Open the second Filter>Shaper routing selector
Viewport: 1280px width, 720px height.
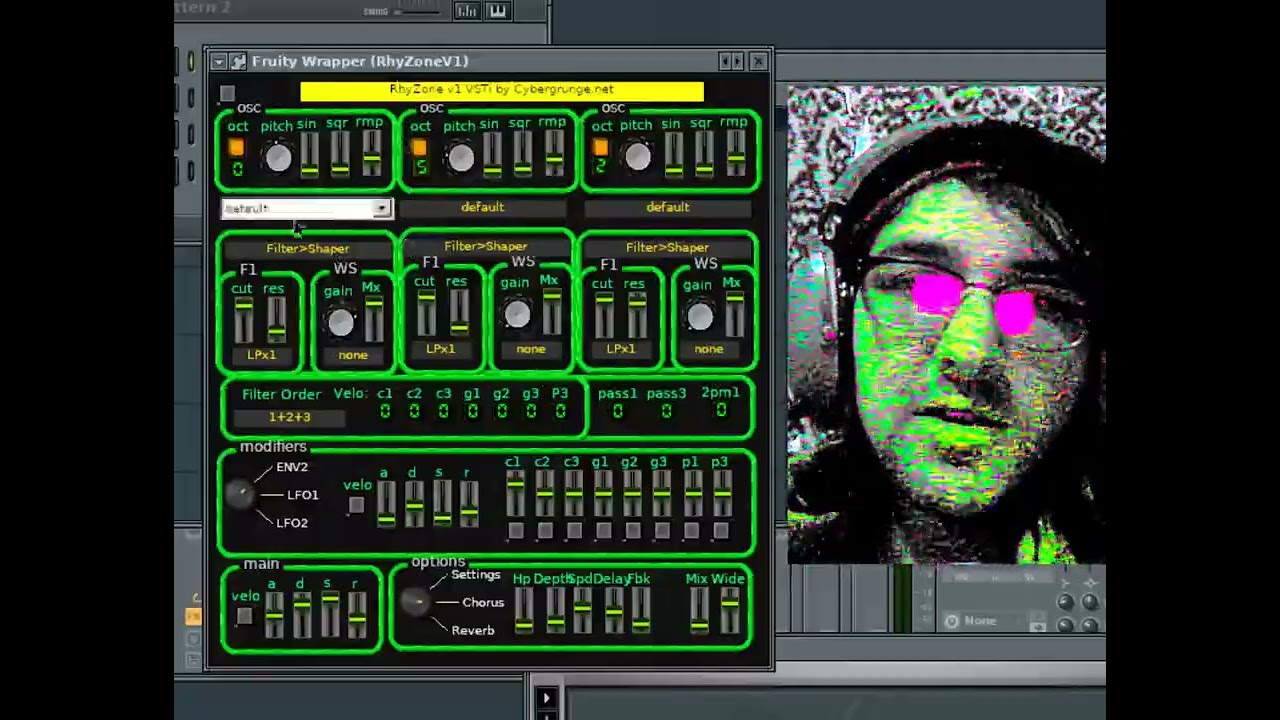click(486, 246)
